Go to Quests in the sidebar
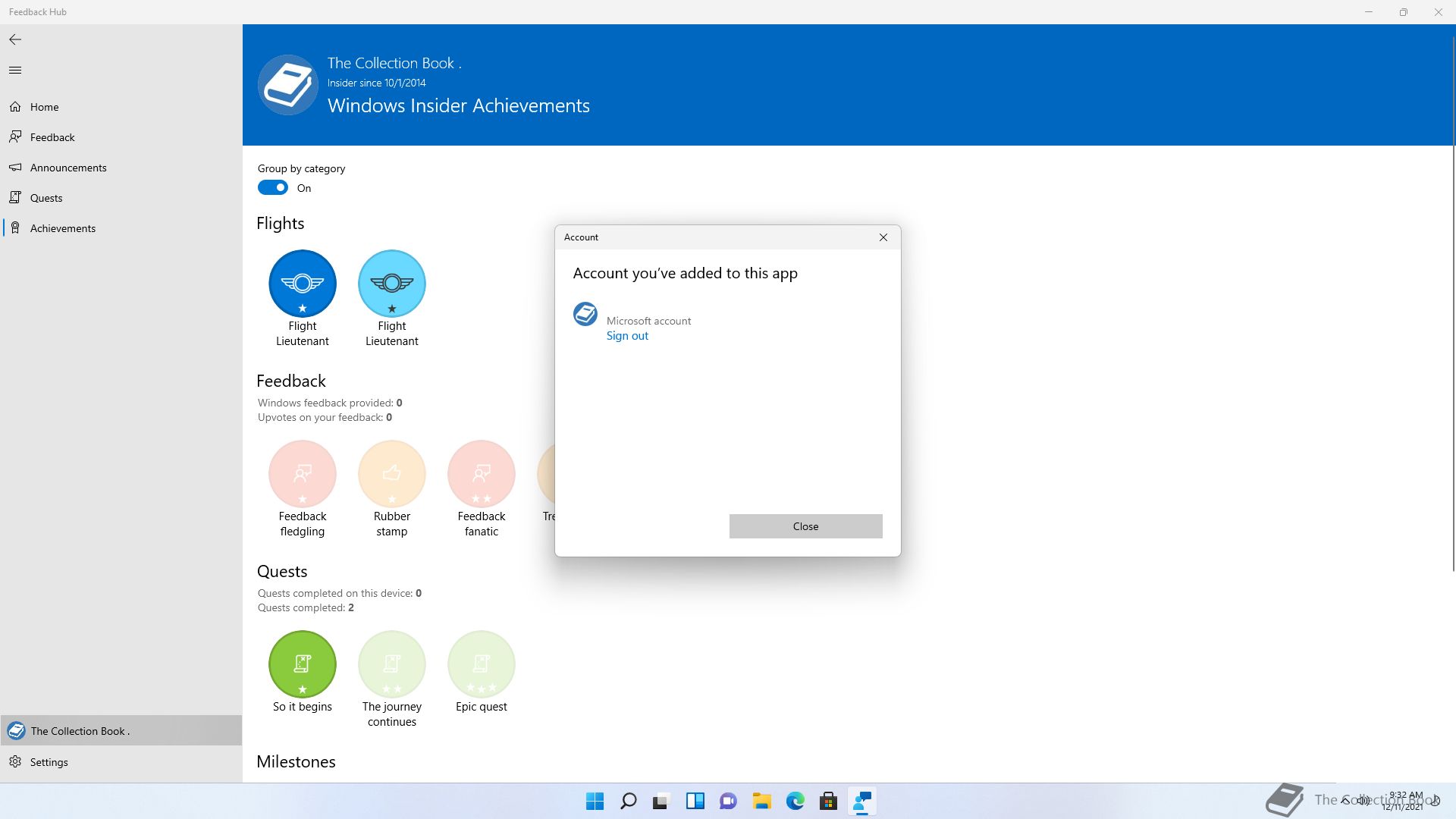The image size is (1456, 819). coord(121,198)
